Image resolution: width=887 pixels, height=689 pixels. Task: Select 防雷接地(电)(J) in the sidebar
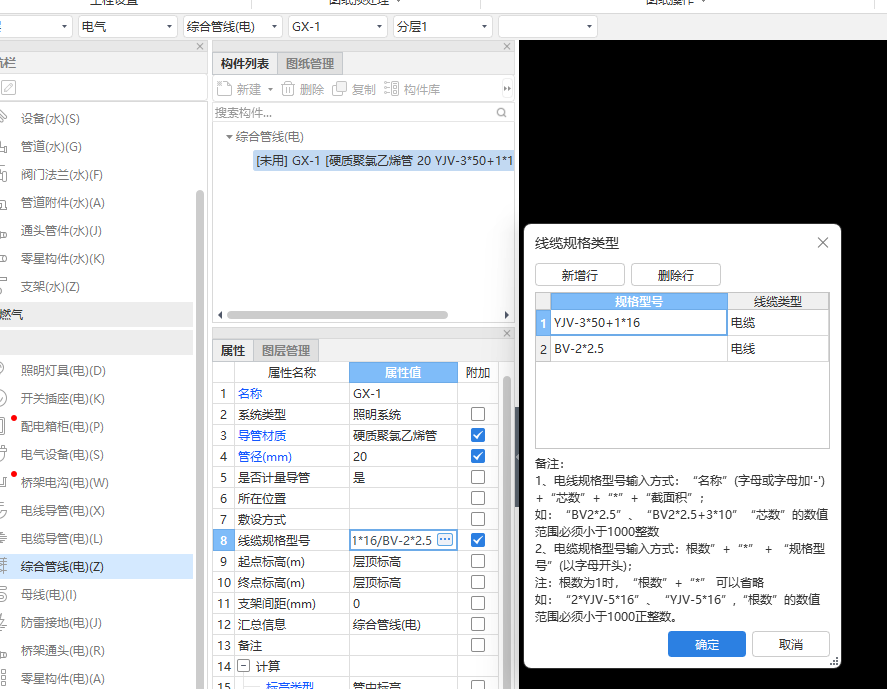(x=61, y=623)
